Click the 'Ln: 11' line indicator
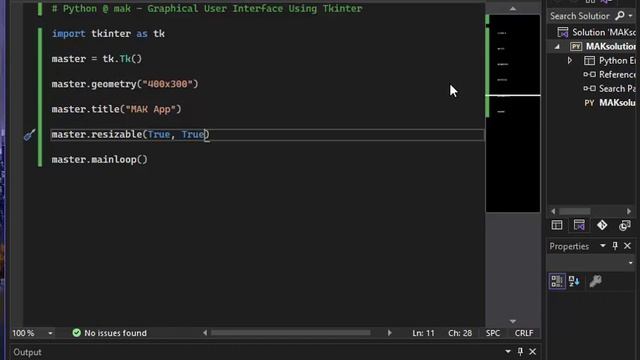The height and width of the screenshot is (360, 640). pyautogui.click(x=423, y=333)
